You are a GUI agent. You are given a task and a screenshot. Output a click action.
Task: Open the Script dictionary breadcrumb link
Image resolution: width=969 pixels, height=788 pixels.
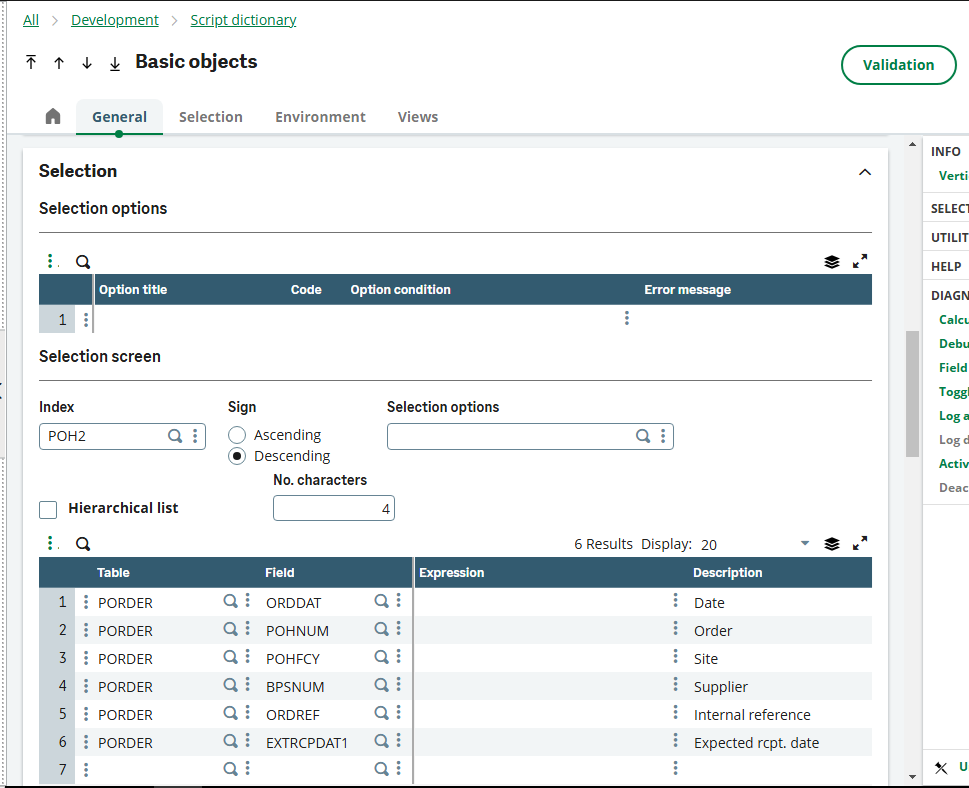tap(243, 19)
